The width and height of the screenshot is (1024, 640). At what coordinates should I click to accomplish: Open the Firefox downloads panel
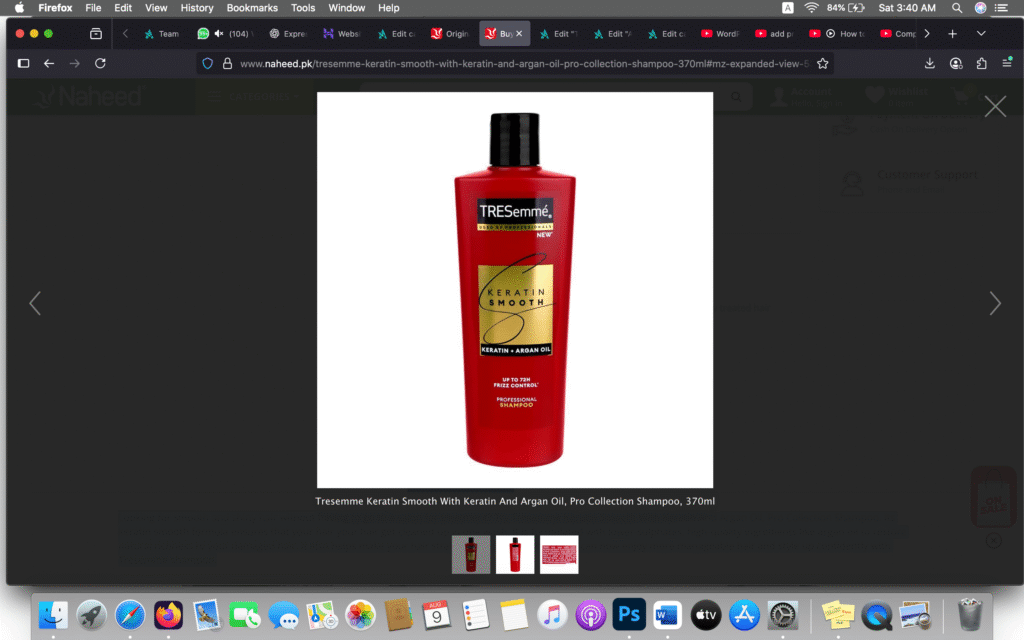pos(930,63)
